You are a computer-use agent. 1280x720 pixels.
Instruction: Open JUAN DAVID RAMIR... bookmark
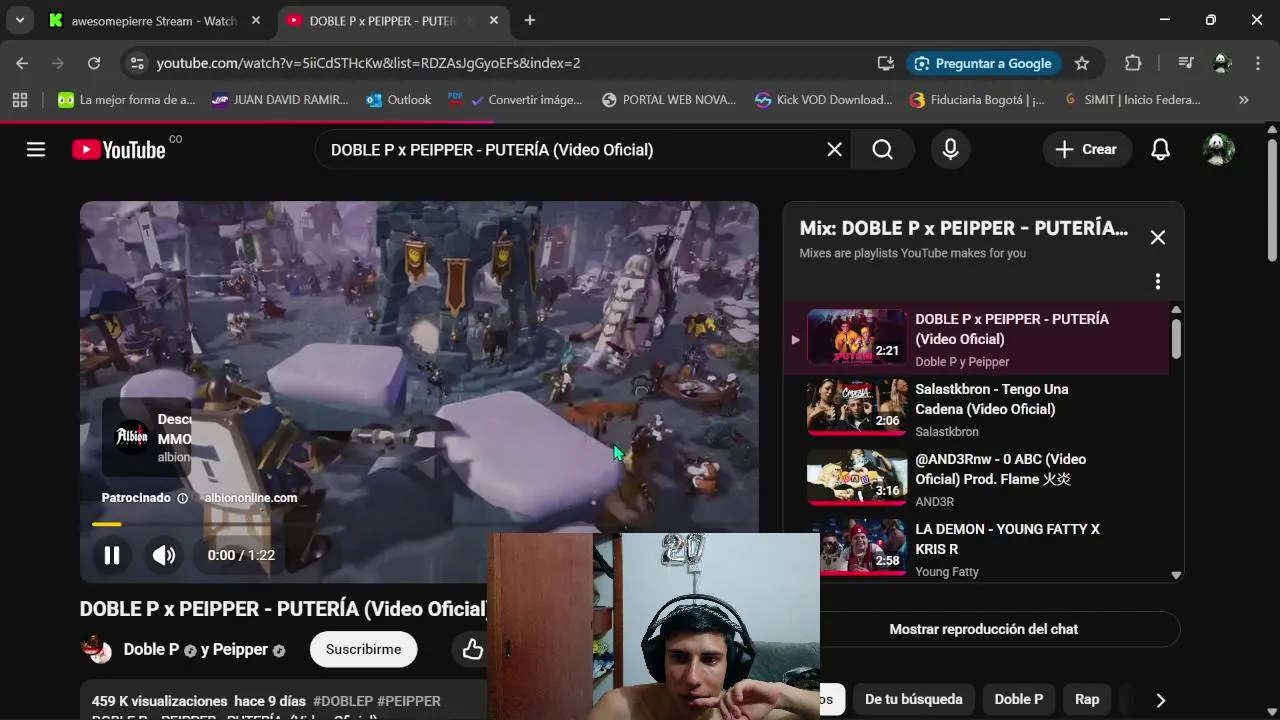(280, 100)
